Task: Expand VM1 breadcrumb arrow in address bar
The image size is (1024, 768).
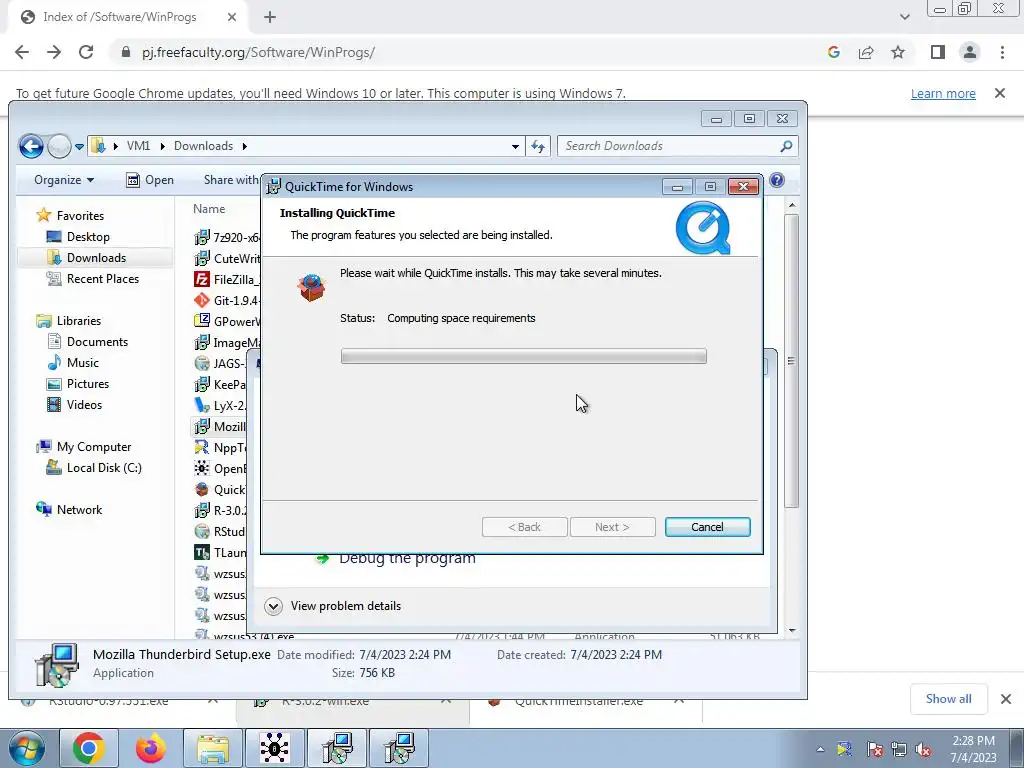Action: [x=163, y=146]
